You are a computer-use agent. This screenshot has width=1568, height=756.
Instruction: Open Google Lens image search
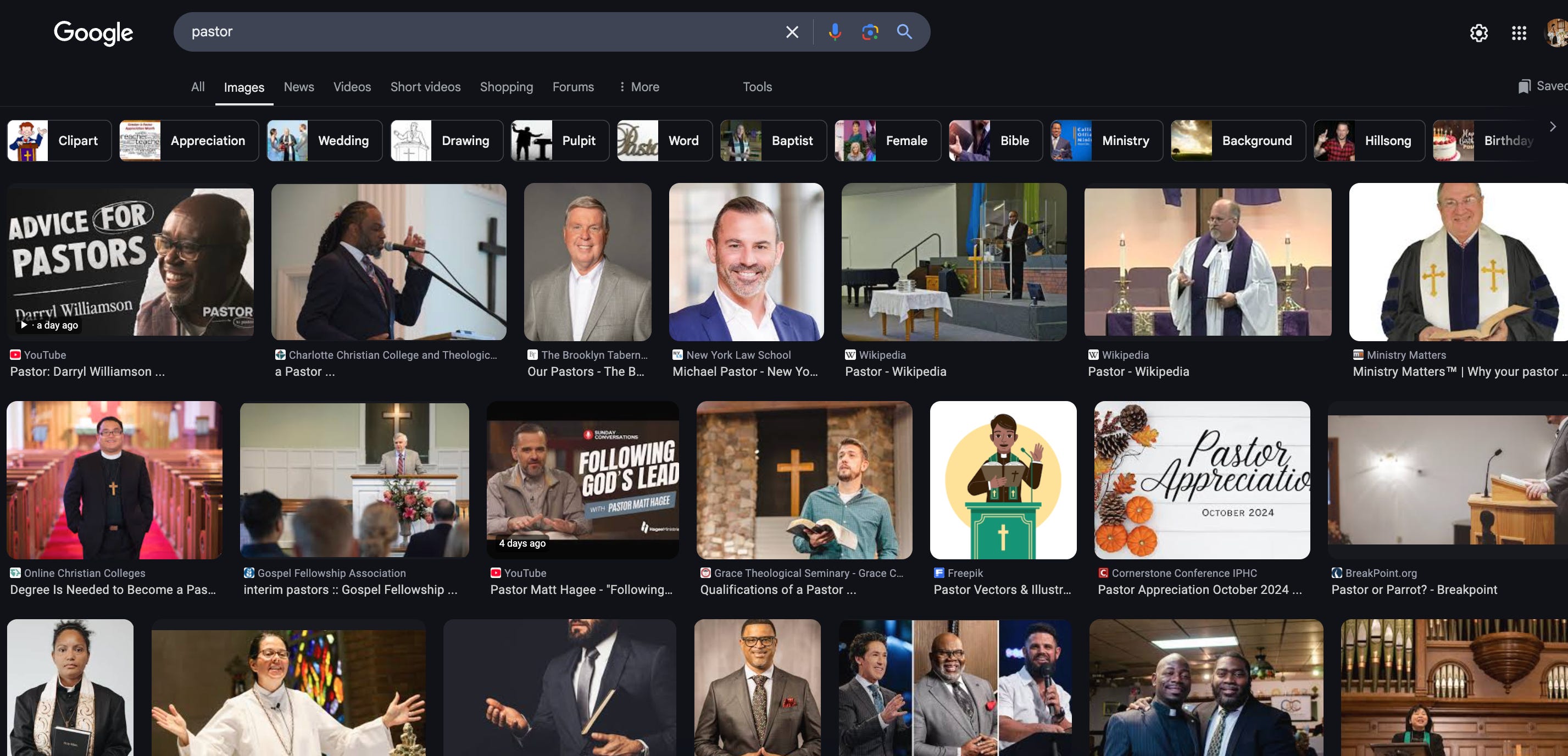[x=870, y=32]
